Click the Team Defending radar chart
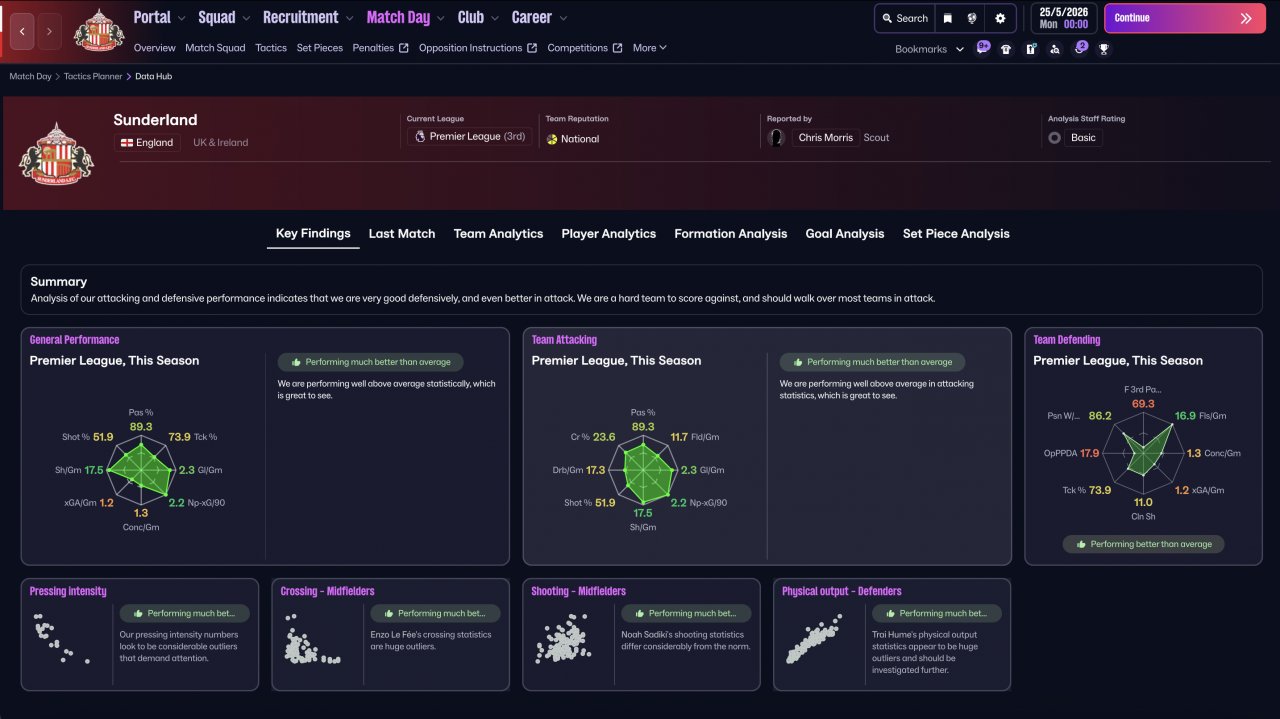1280x719 pixels. point(1143,453)
